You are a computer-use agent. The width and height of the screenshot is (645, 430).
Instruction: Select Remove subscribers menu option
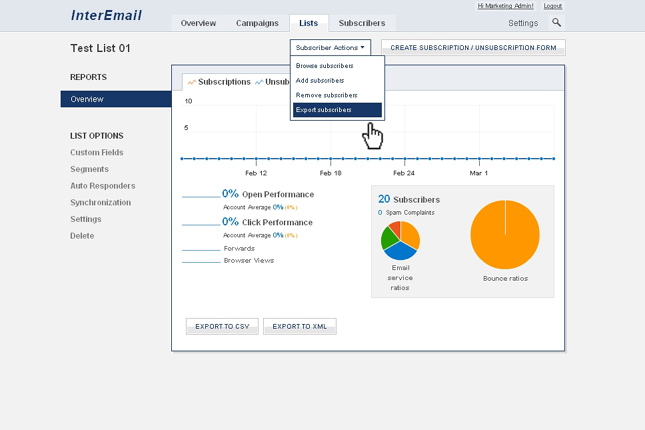(x=326, y=95)
